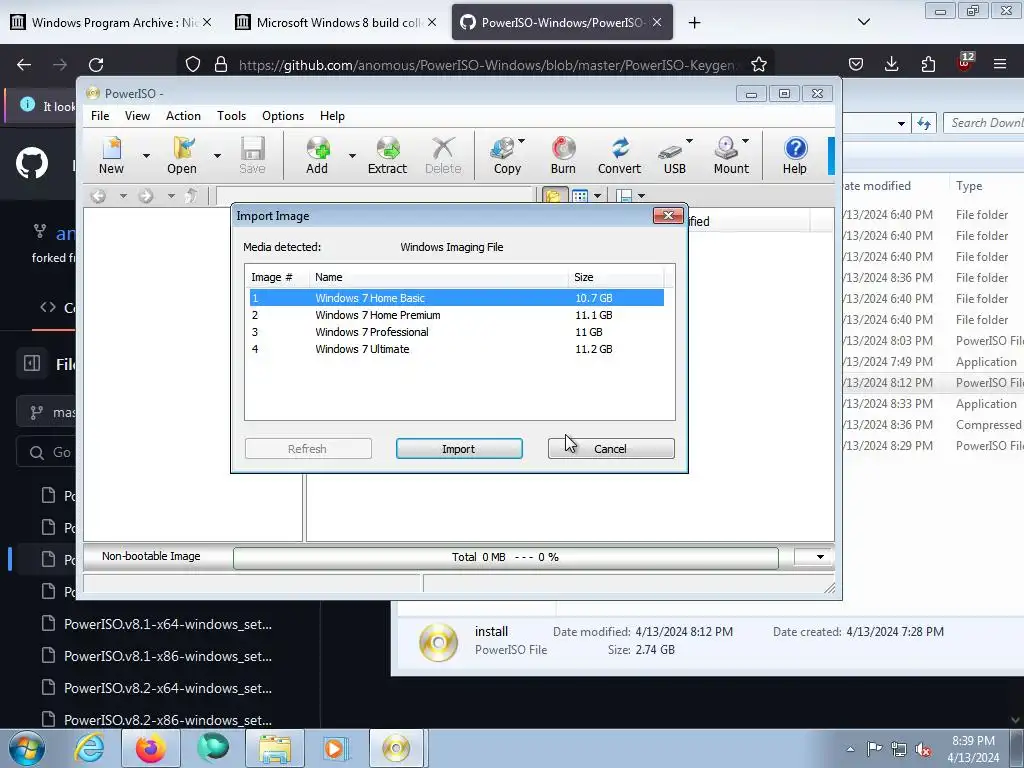This screenshot has height=768, width=1024.
Task: Open the View menu in PowerISO
Action: (x=138, y=116)
